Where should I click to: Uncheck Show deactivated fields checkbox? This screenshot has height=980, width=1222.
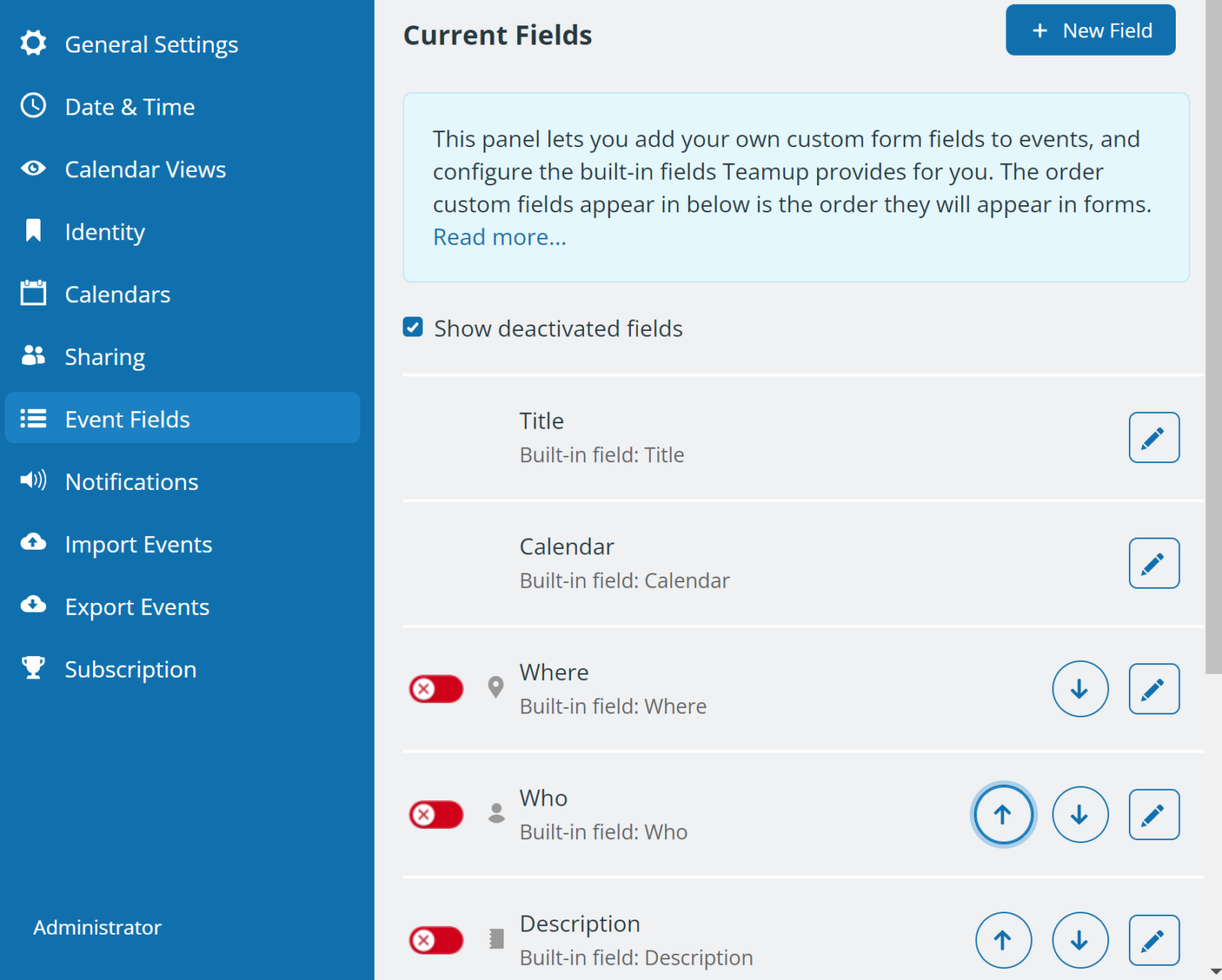[x=413, y=328]
